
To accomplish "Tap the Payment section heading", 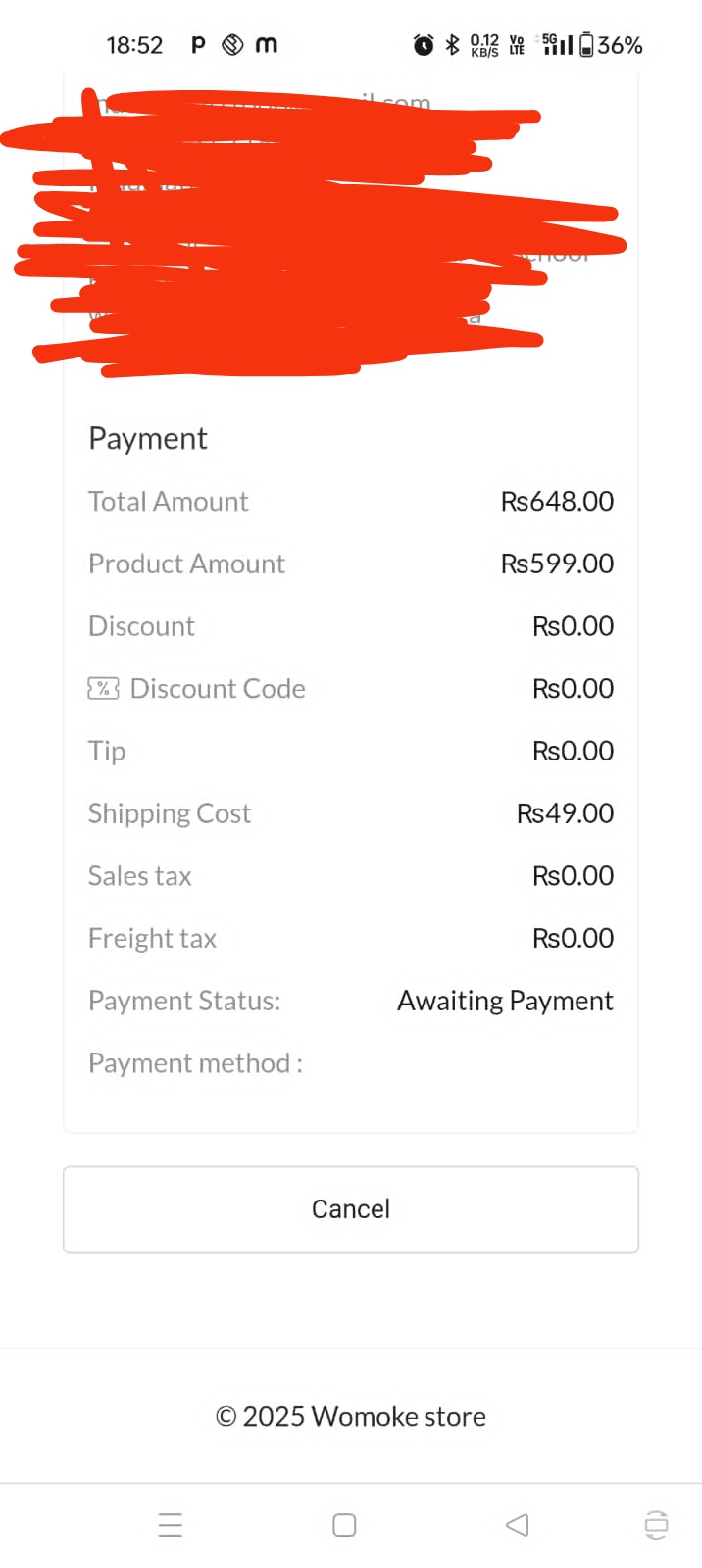I will point(148,438).
